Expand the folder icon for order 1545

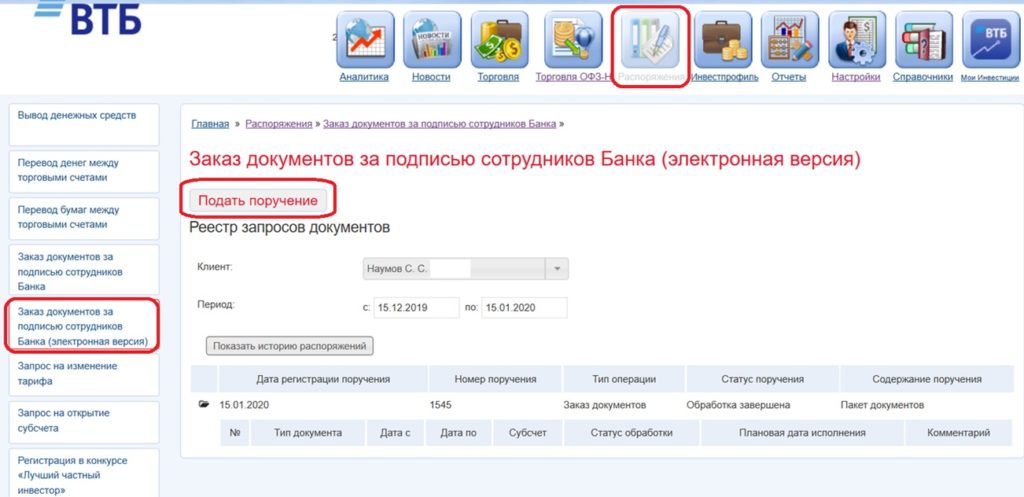[204, 405]
